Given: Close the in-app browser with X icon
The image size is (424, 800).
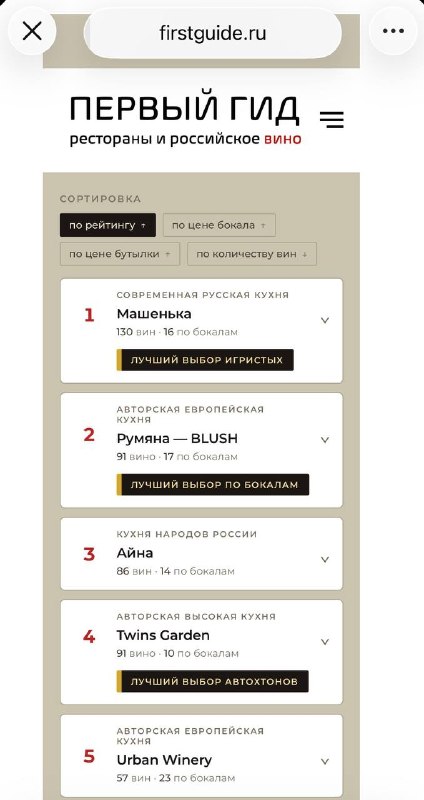Looking at the screenshot, I should coord(32,32).
